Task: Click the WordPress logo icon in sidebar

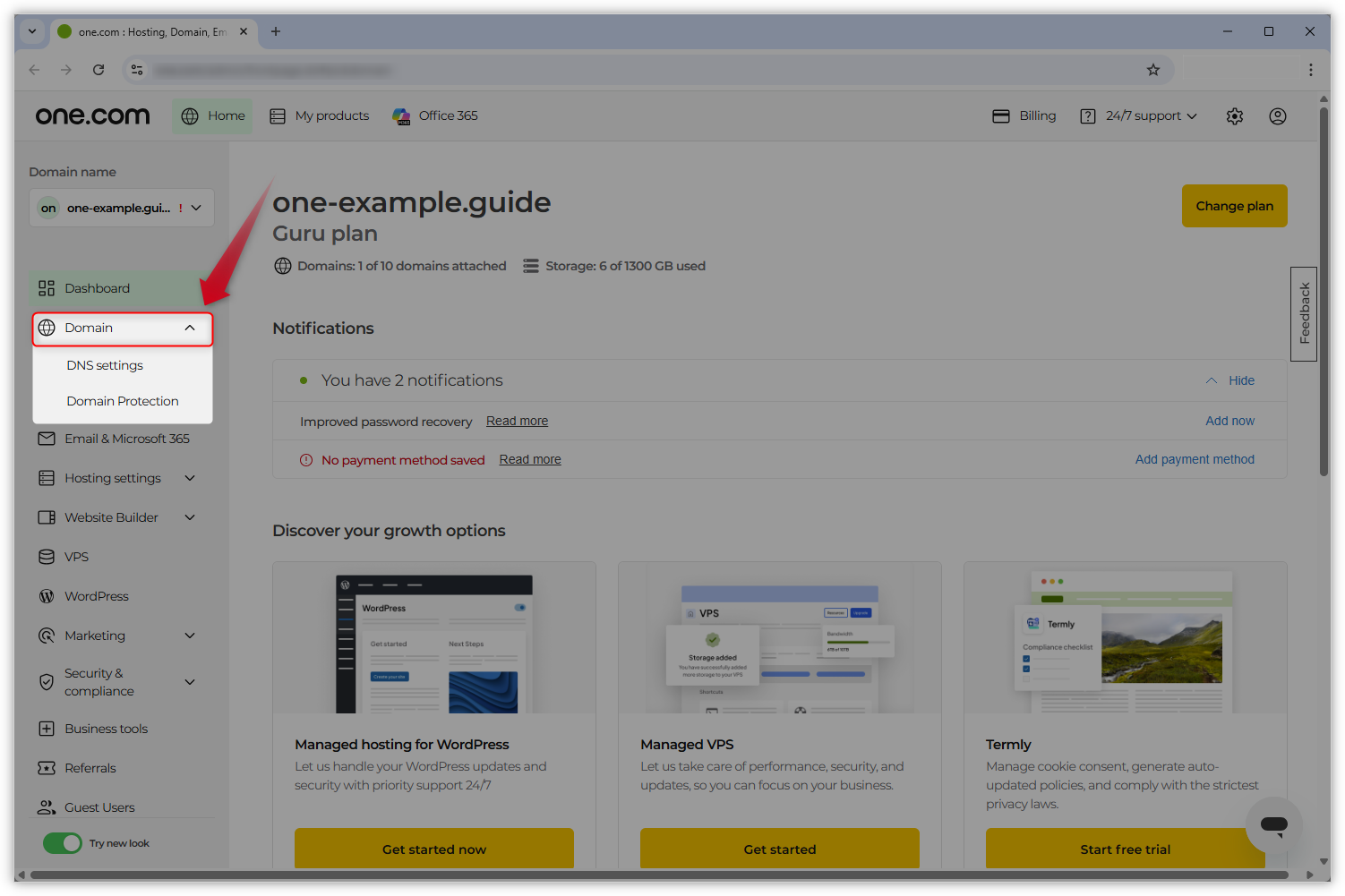Action: [x=47, y=596]
